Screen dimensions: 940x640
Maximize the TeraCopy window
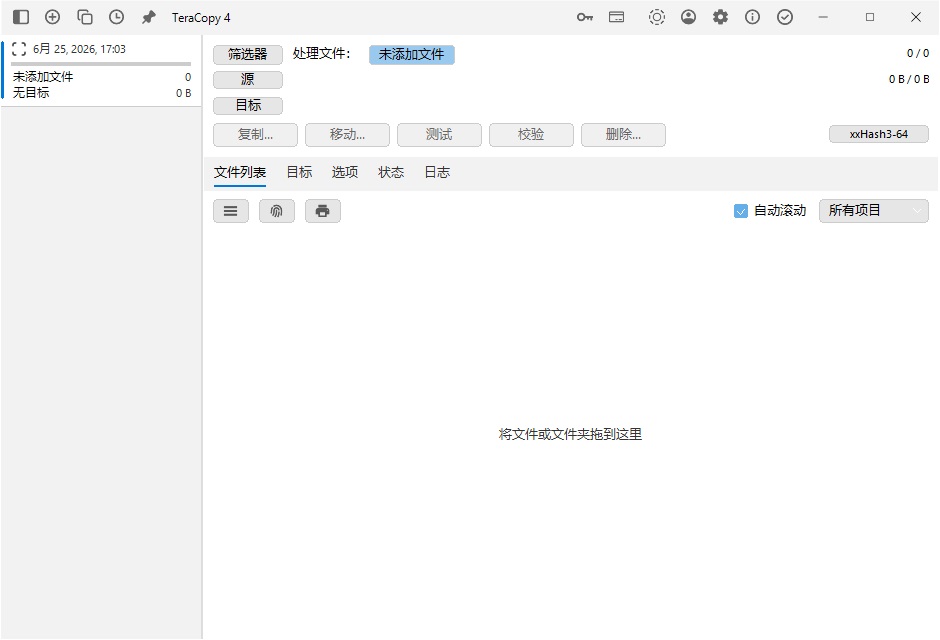pos(870,17)
